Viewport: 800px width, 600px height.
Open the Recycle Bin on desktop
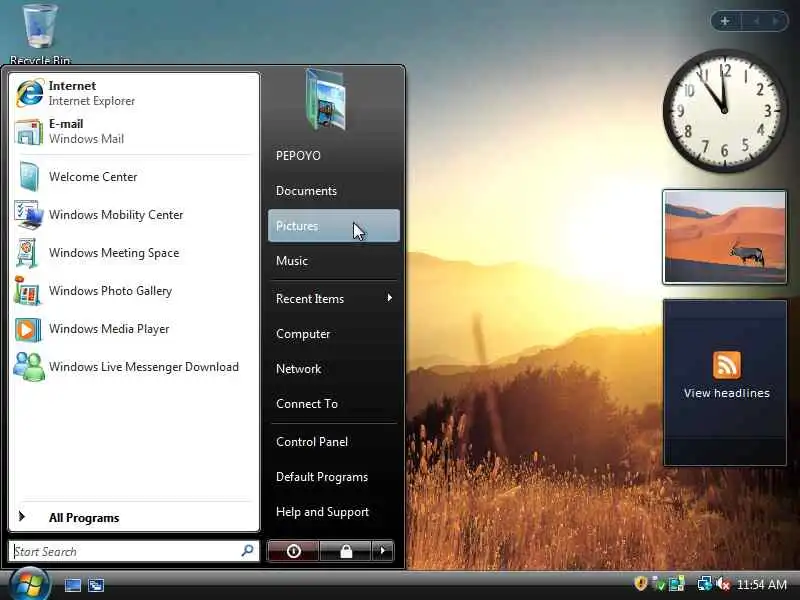coord(40,34)
